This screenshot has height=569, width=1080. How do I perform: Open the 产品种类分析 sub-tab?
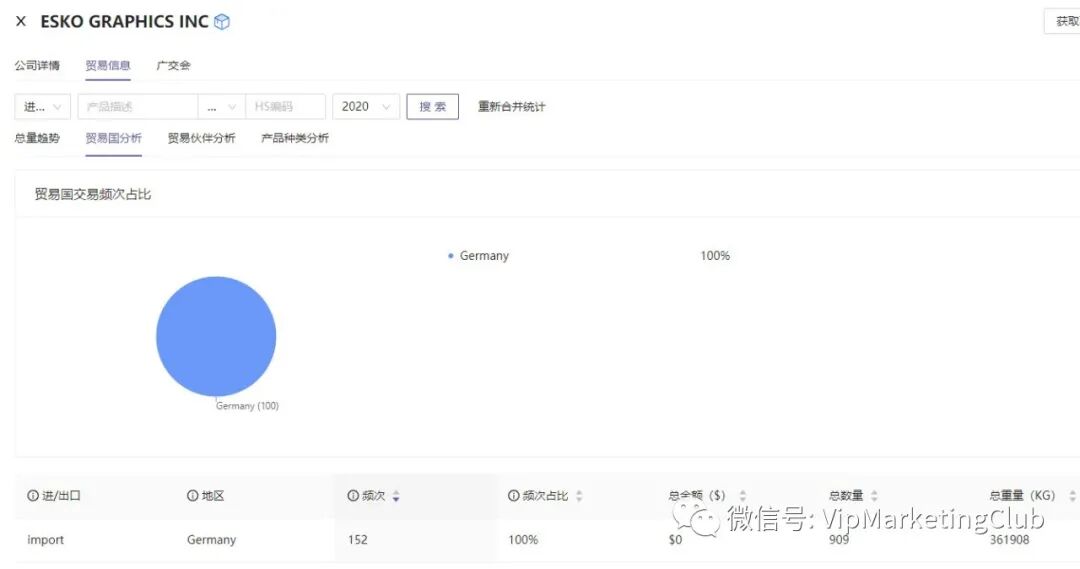(x=295, y=138)
